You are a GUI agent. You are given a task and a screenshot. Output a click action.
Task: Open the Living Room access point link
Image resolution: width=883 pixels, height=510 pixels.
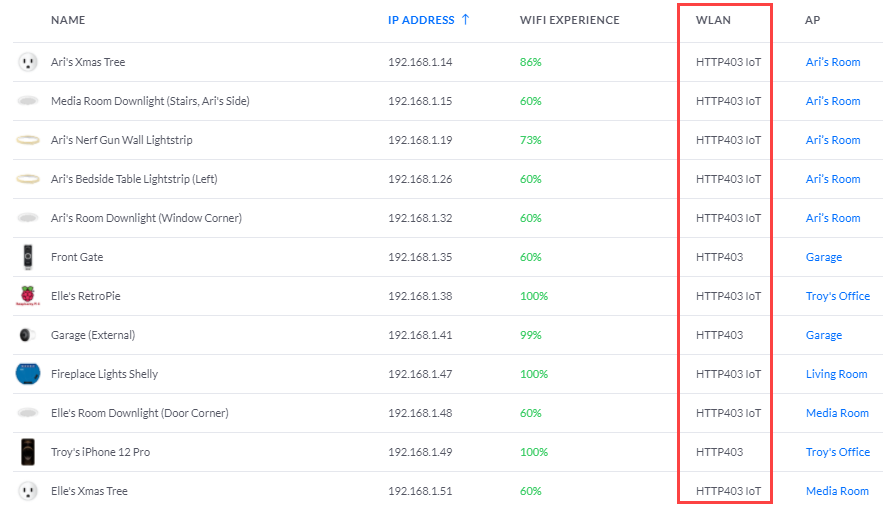tap(836, 374)
